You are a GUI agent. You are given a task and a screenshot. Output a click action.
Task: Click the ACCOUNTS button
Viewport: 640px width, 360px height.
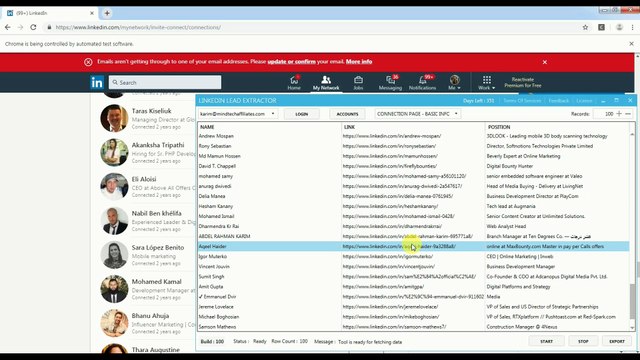[347, 114]
